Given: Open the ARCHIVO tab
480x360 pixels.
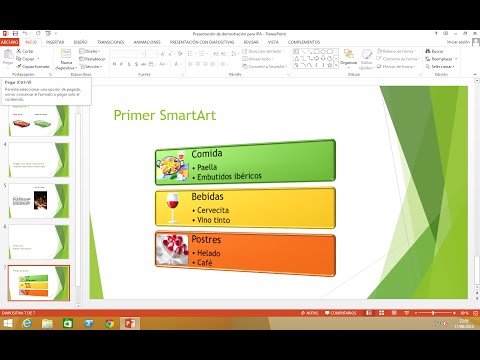Looking at the screenshot, I should 10,42.
